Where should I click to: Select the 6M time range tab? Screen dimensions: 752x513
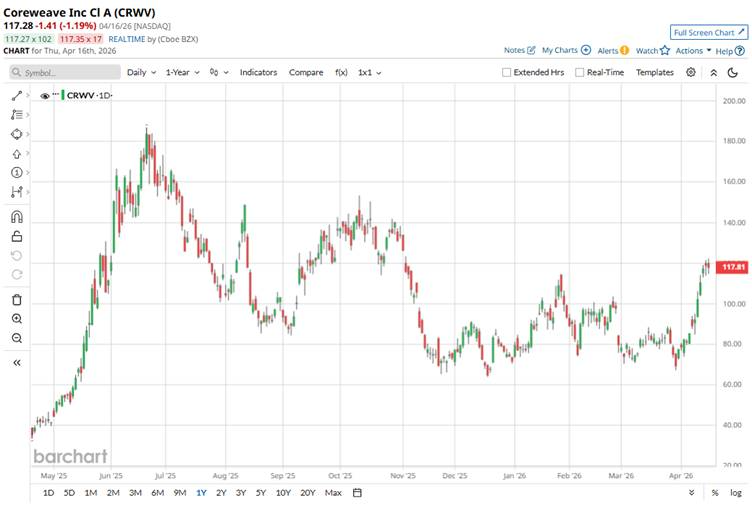pos(158,493)
